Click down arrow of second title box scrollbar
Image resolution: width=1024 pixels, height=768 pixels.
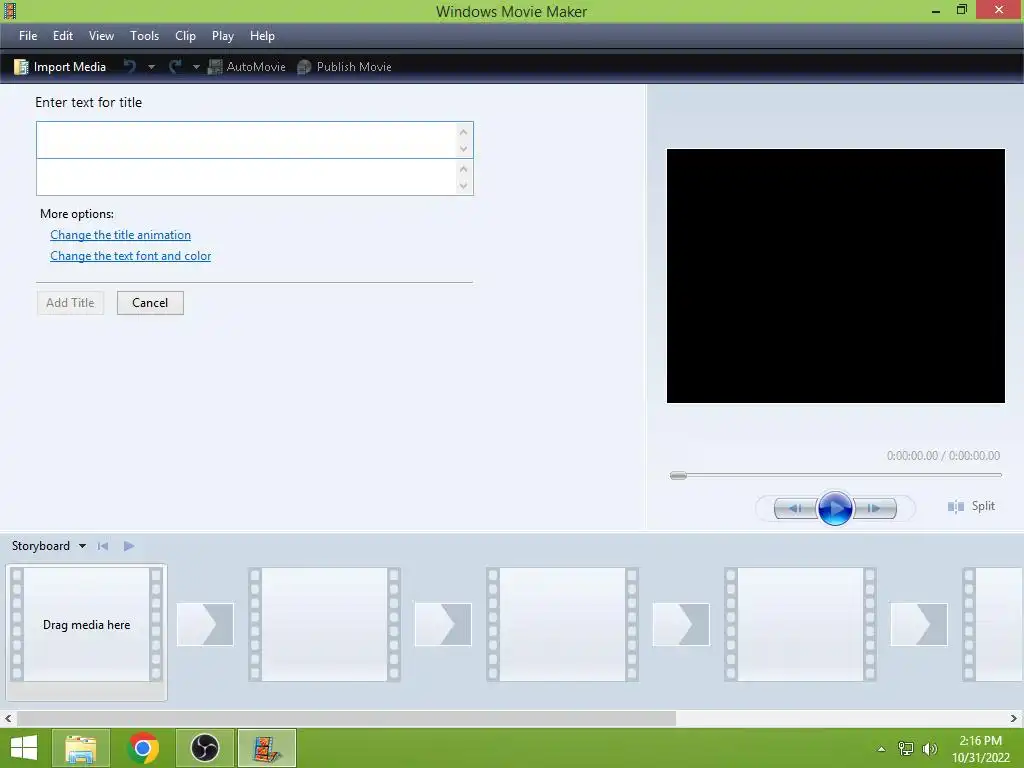coord(464,186)
